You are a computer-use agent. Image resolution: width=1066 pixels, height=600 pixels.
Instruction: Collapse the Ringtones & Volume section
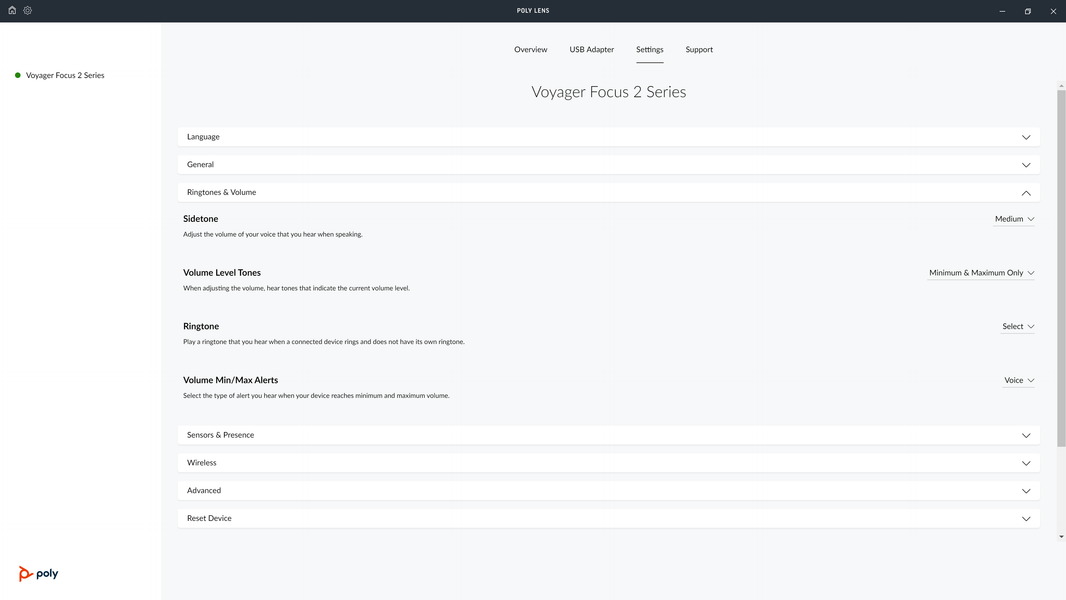tap(608, 192)
